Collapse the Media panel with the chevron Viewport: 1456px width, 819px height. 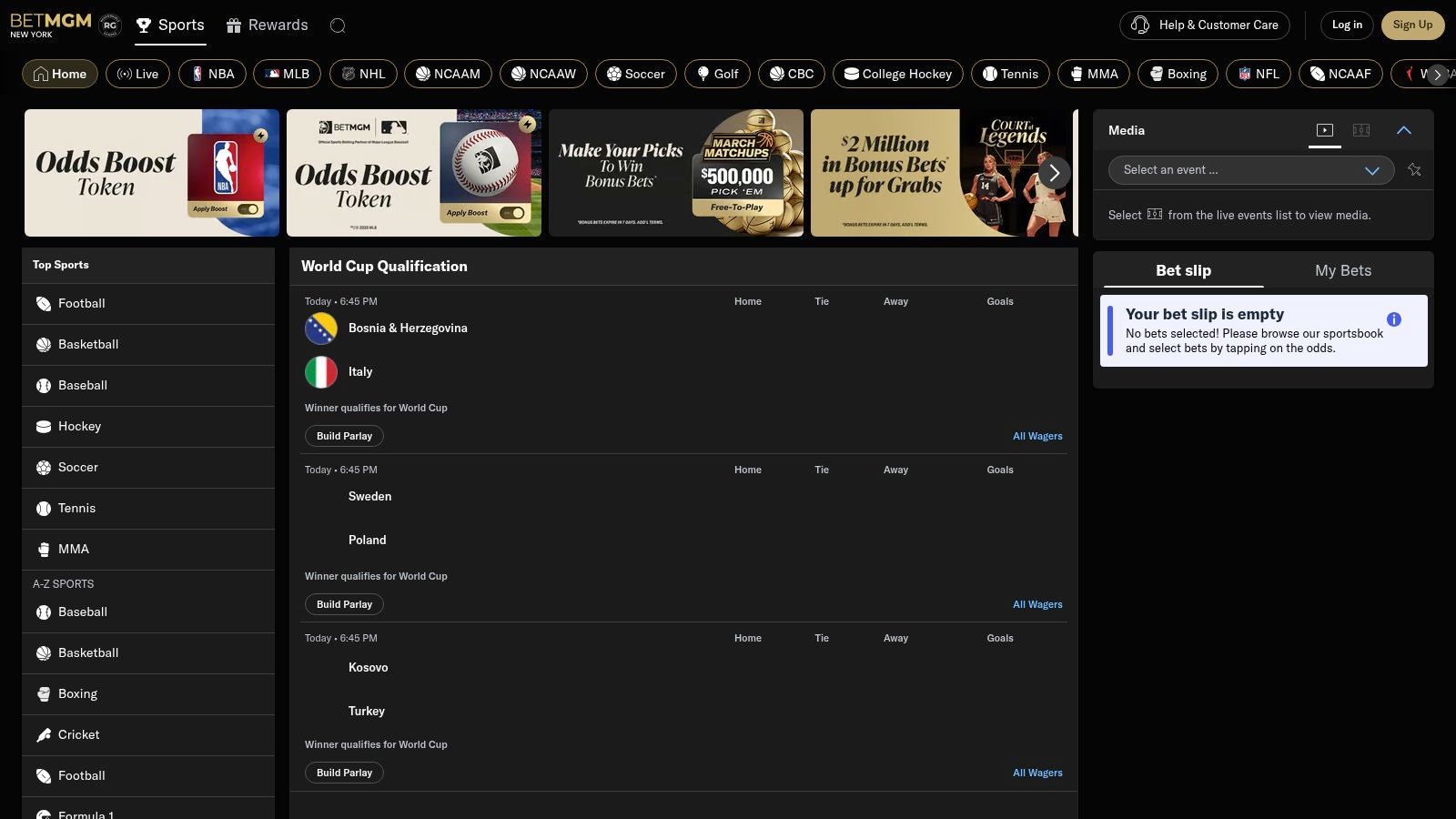(1405, 130)
